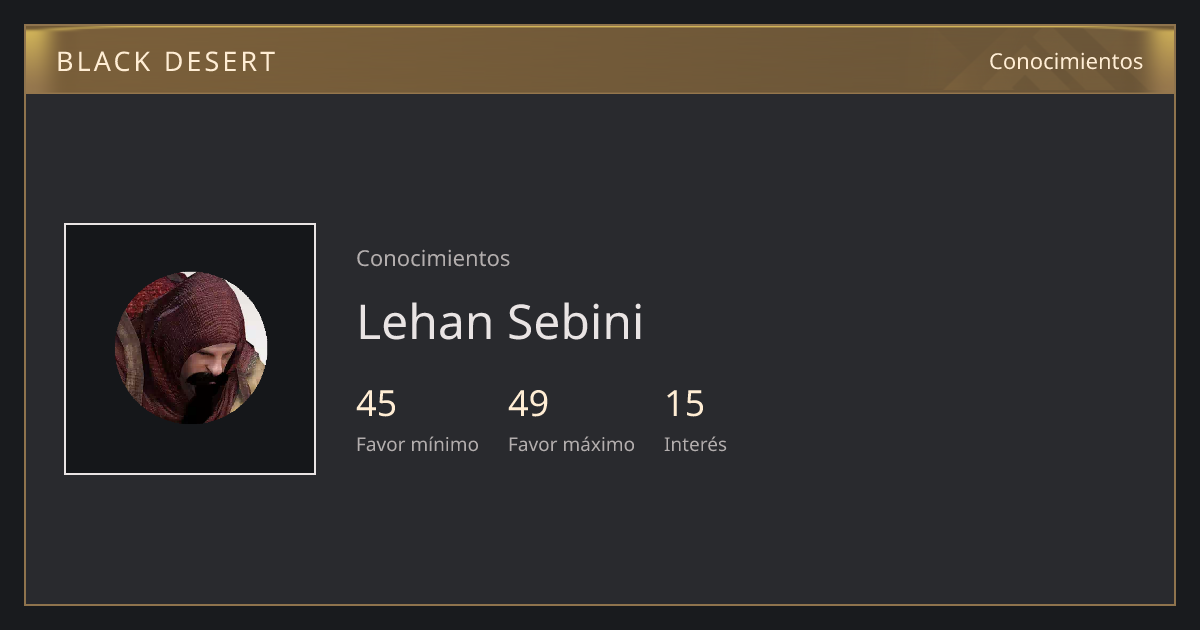Screen dimensions: 1200x630
Task: Click the BLACK DESERT header title
Action: click(x=166, y=62)
